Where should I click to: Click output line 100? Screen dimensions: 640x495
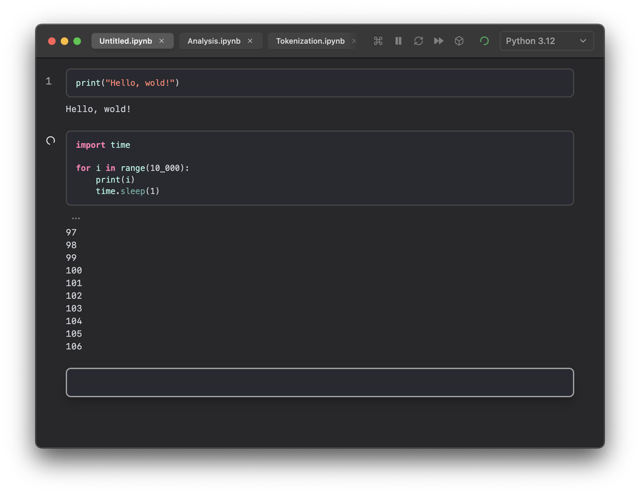point(74,270)
